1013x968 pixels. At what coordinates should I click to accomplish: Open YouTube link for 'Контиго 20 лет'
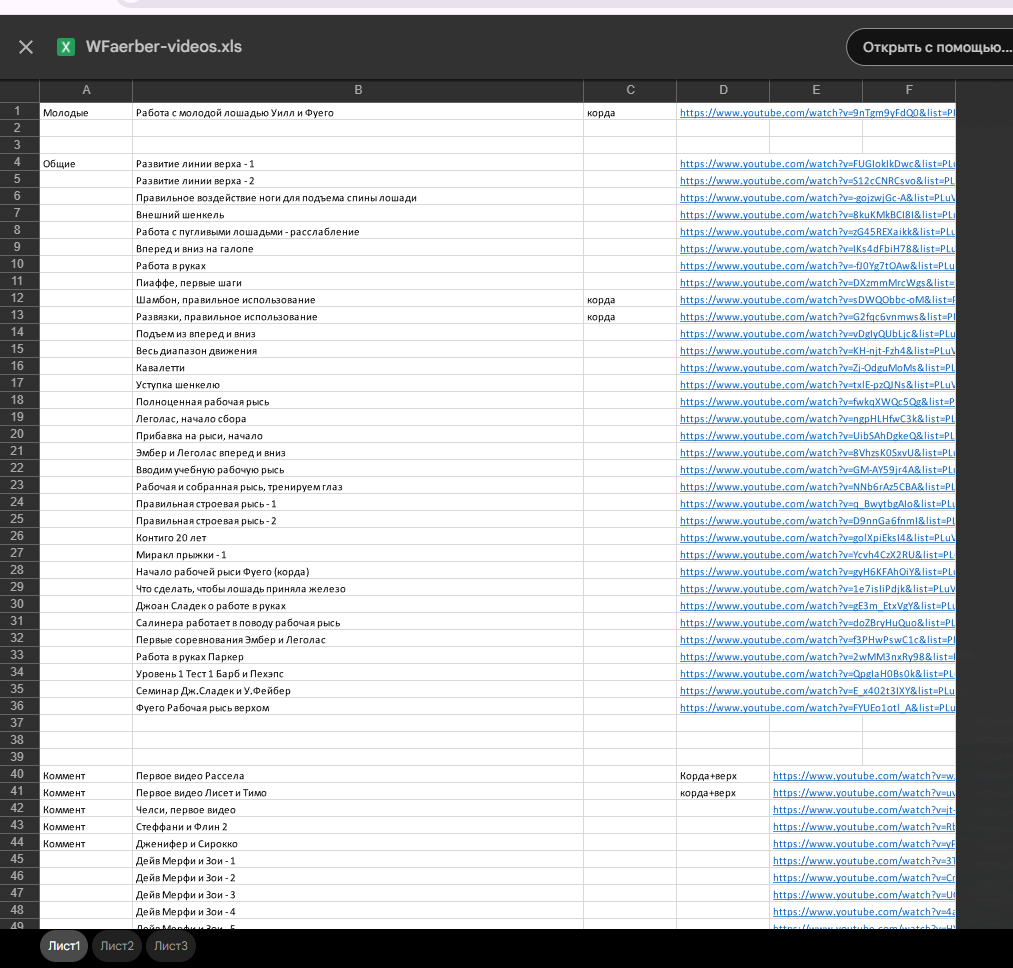pos(817,538)
